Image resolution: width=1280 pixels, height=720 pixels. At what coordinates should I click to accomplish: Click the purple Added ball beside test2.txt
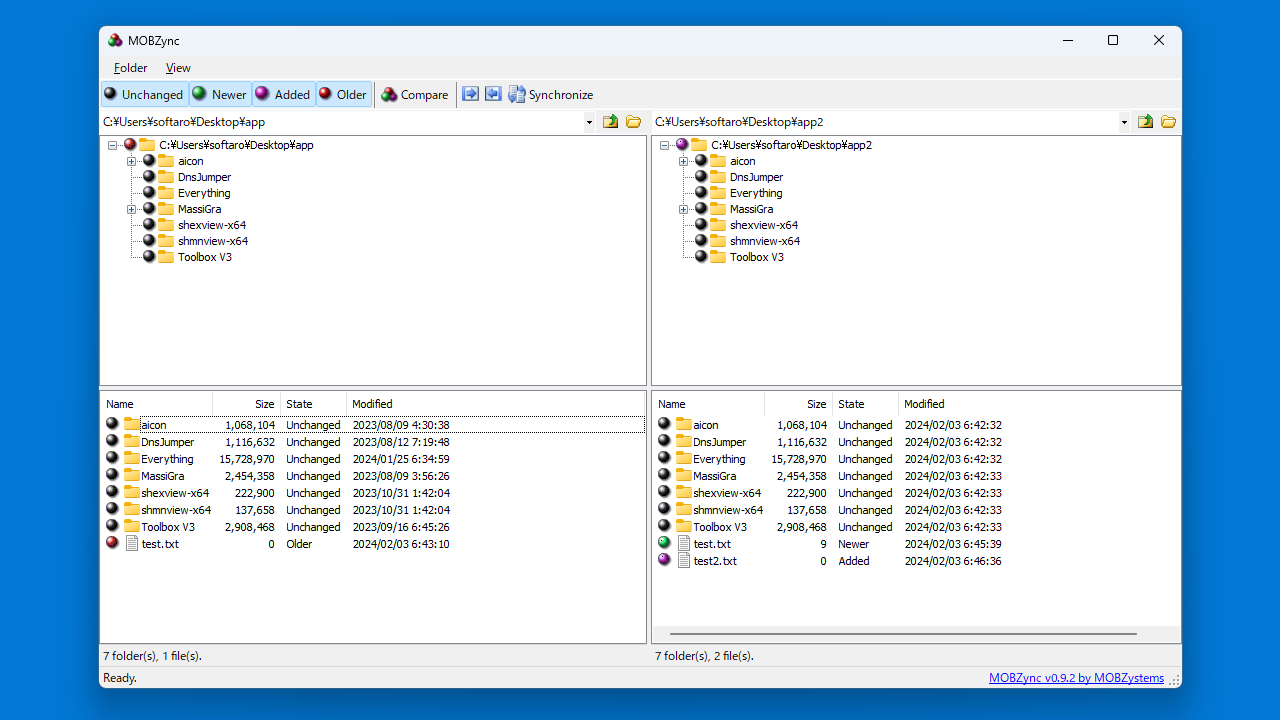coord(664,560)
